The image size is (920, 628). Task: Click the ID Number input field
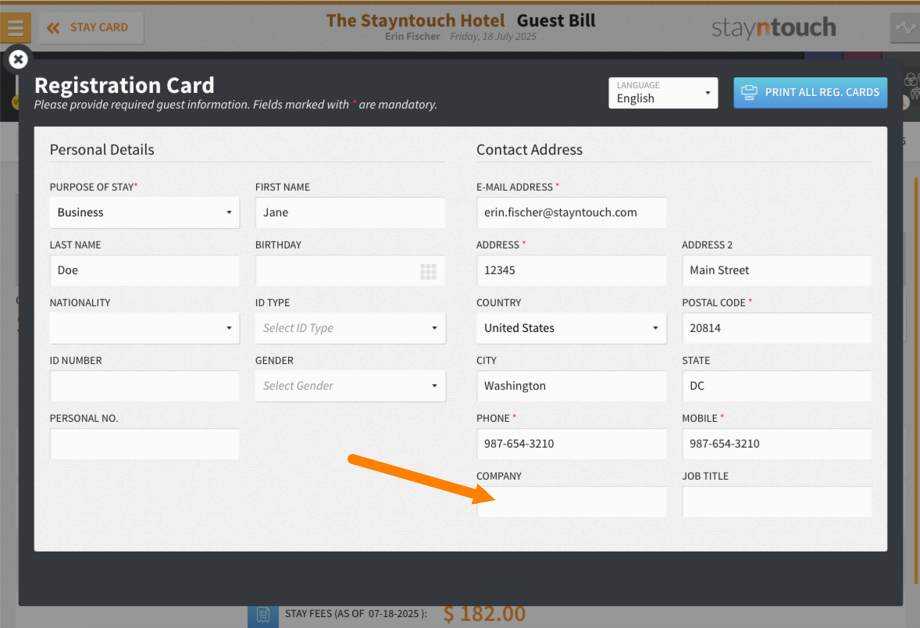pyautogui.click(x=144, y=386)
